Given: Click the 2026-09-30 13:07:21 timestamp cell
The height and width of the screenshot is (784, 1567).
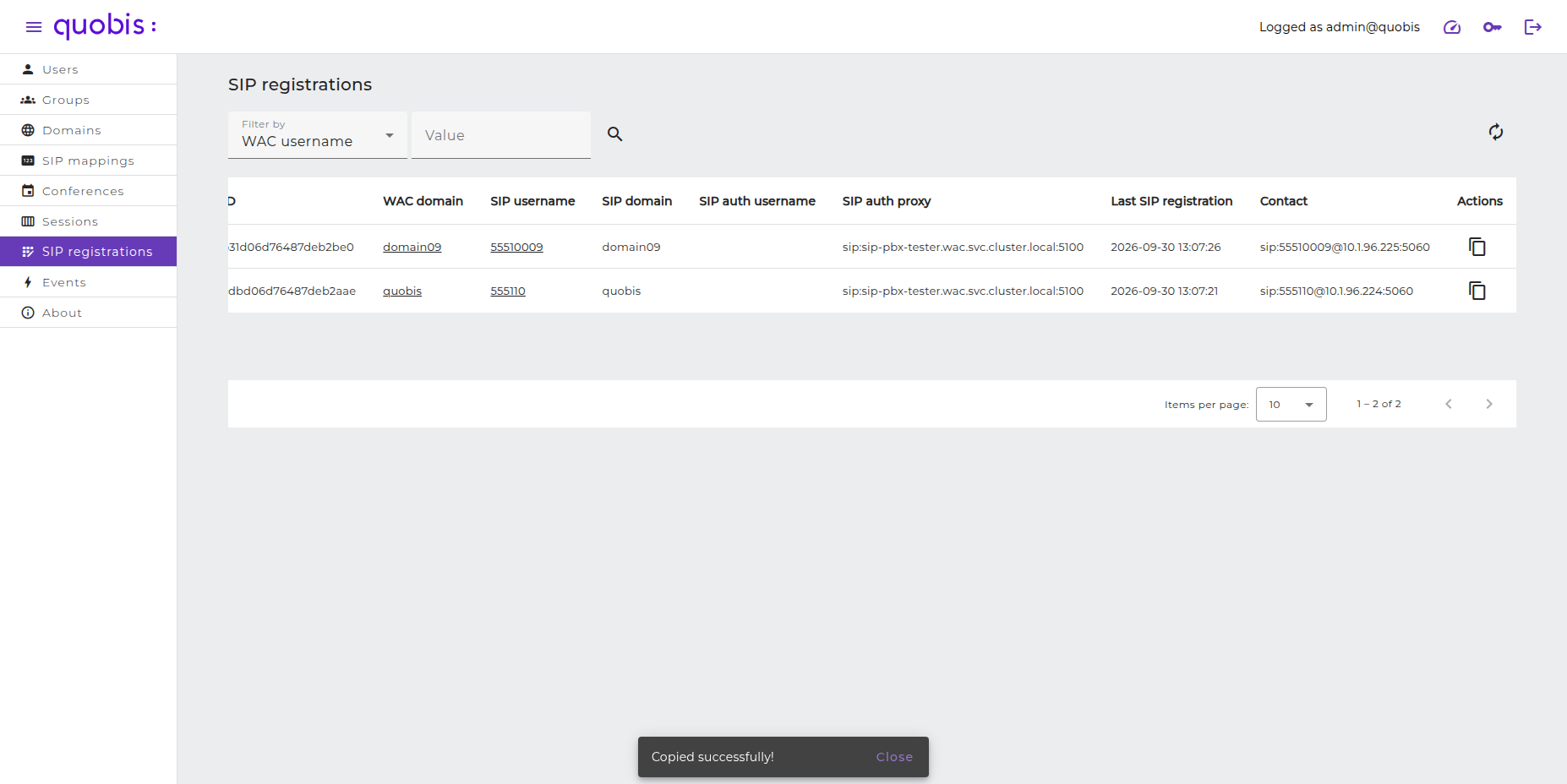Looking at the screenshot, I should 1164,291.
